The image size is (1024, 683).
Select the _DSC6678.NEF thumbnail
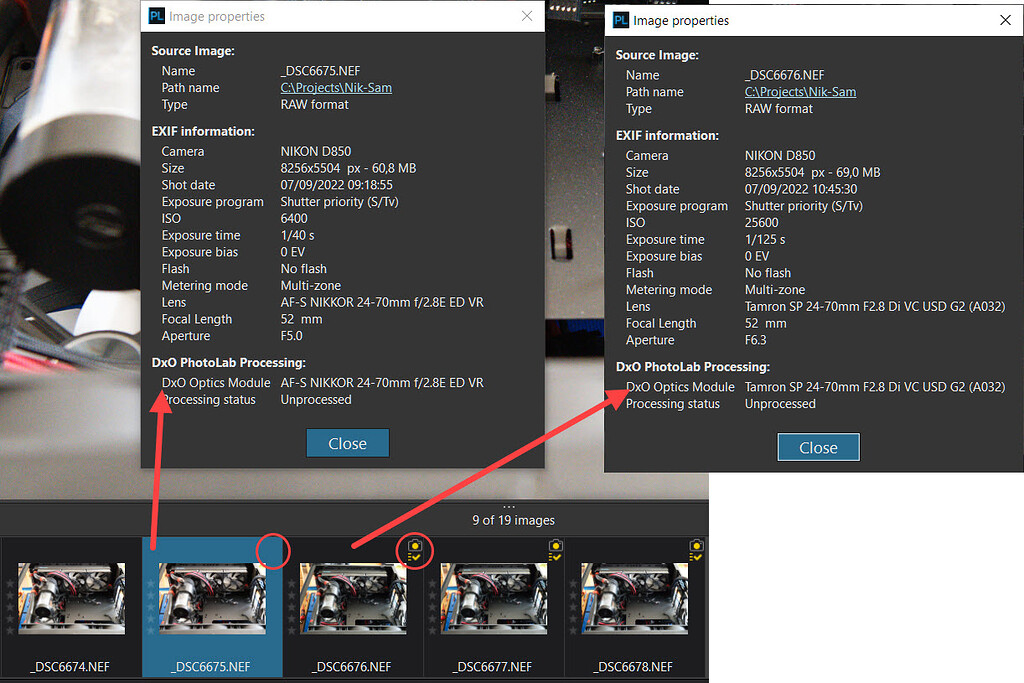tap(636, 600)
